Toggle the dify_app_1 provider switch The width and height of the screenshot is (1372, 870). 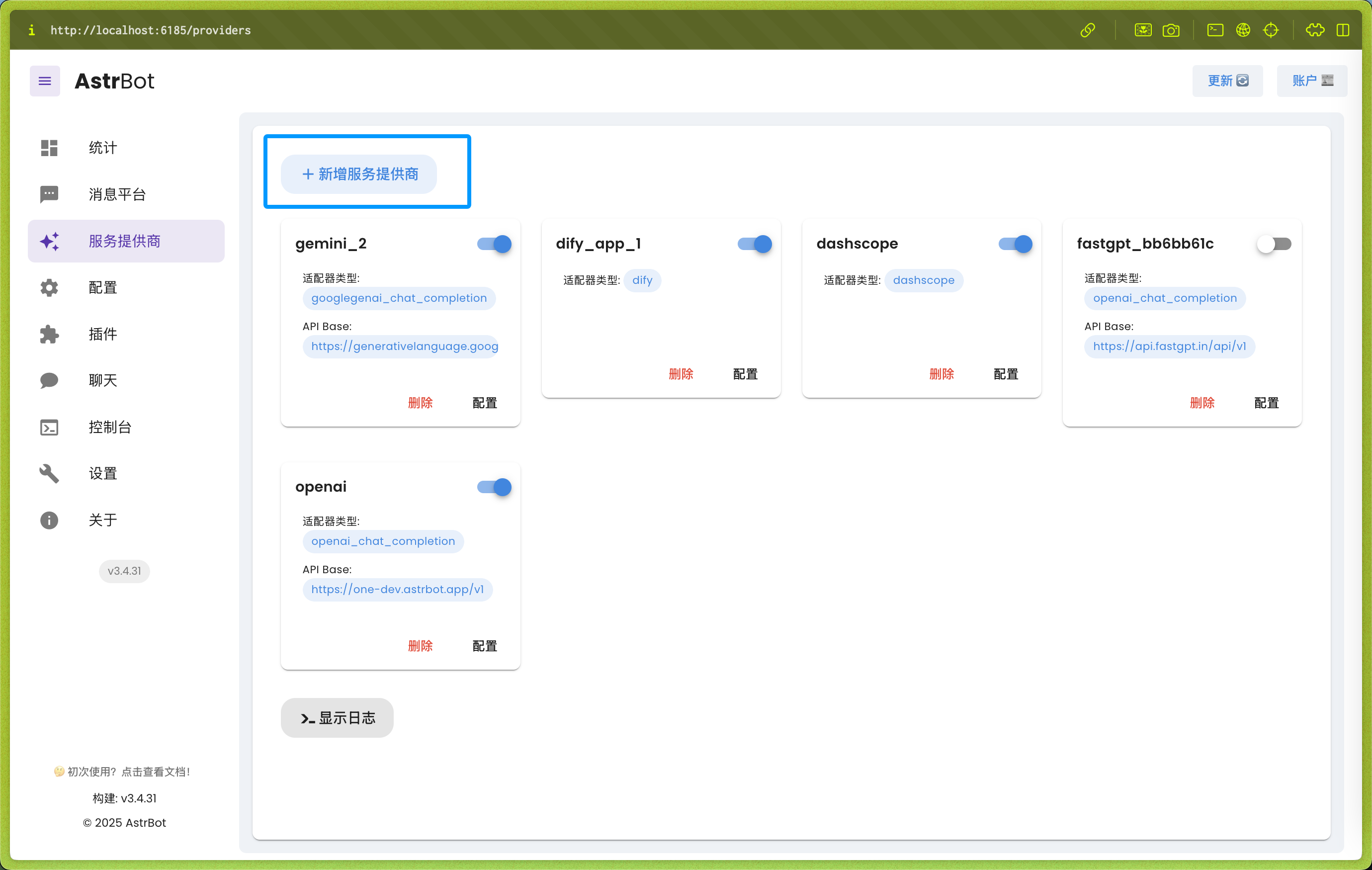tap(755, 244)
